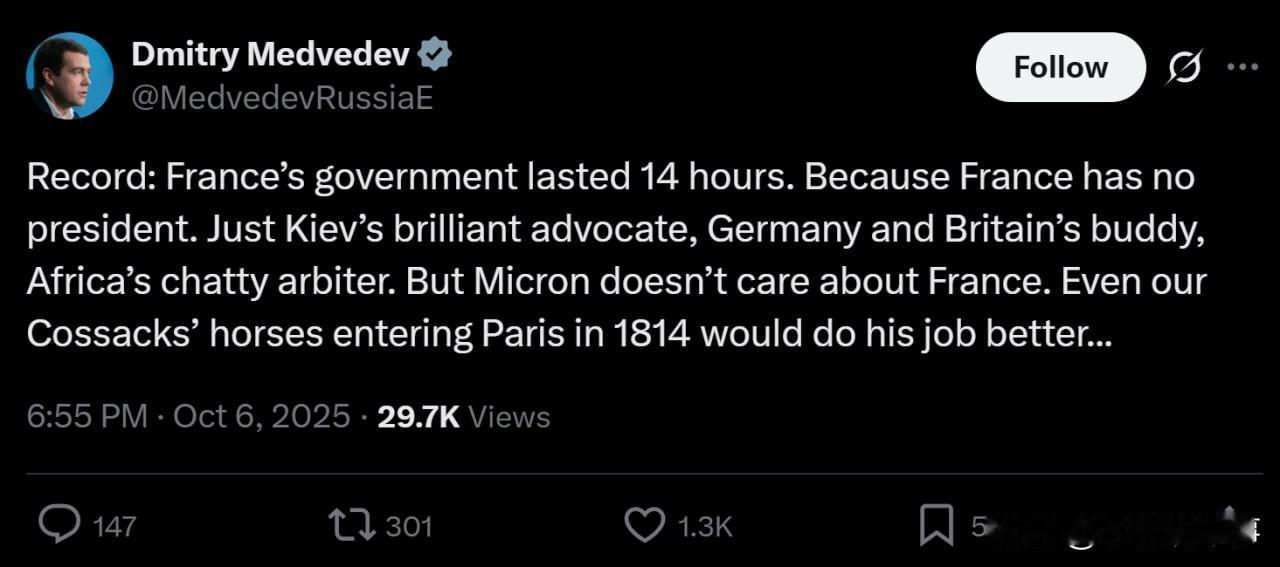The width and height of the screenshot is (1280, 567).
Task: Open the @MedvedevRussiaE handle link
Action: pyautogui.click(x=282, y=99)
